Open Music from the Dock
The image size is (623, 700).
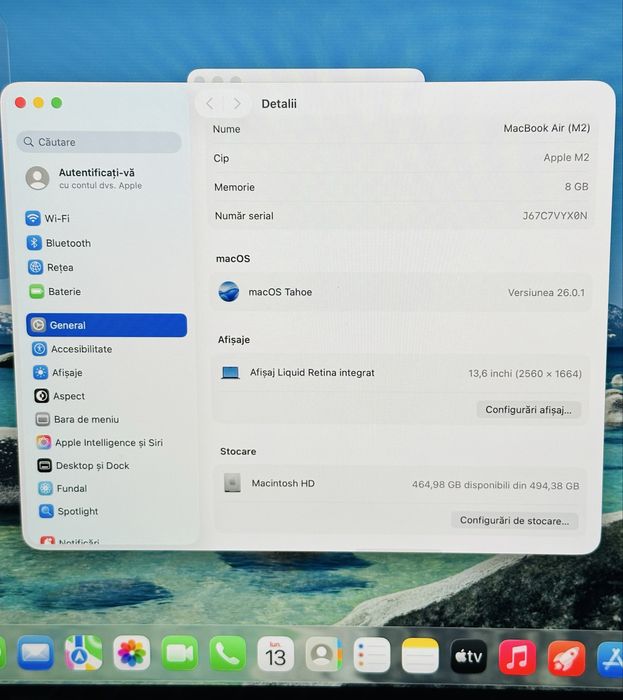tap(518, 658)
